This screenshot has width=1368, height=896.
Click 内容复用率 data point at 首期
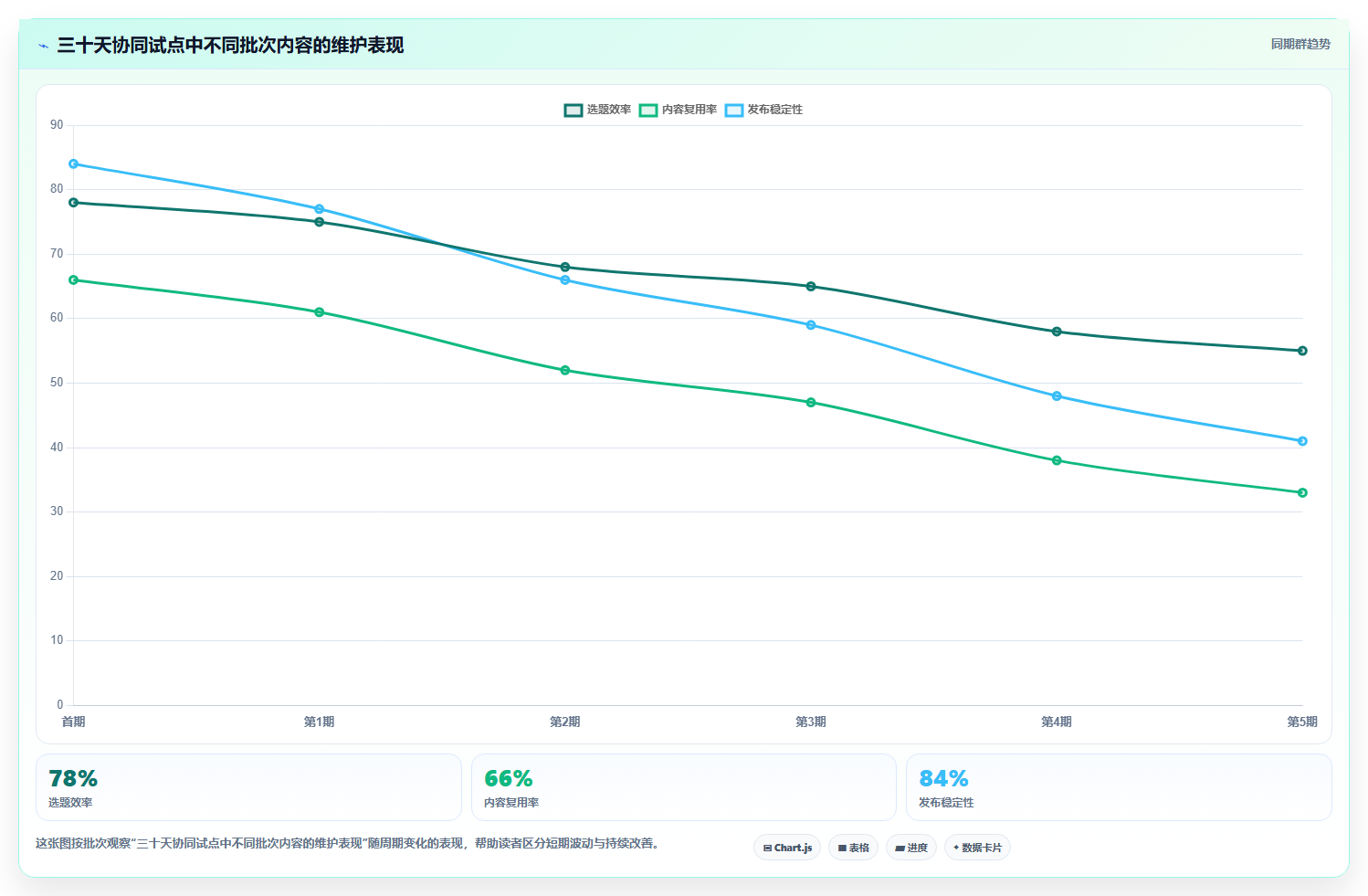[x=74, y=280]
